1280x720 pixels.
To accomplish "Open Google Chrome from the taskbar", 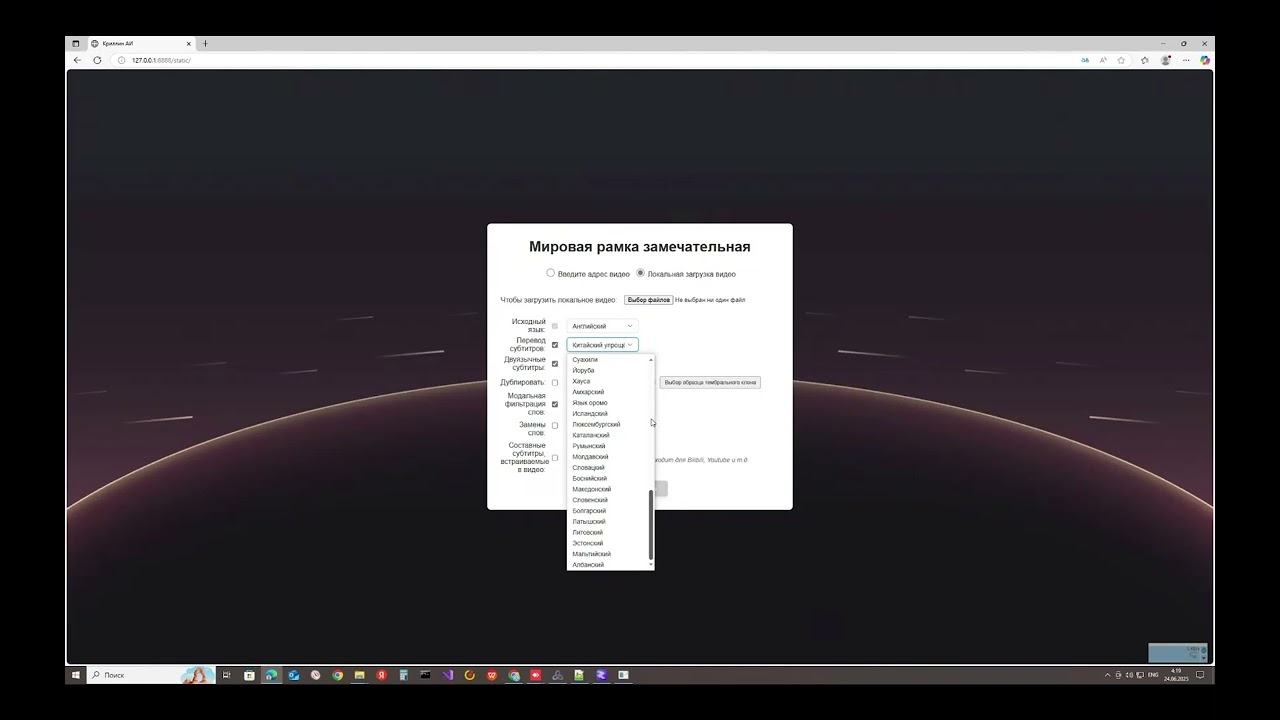I will click(338, 675).
